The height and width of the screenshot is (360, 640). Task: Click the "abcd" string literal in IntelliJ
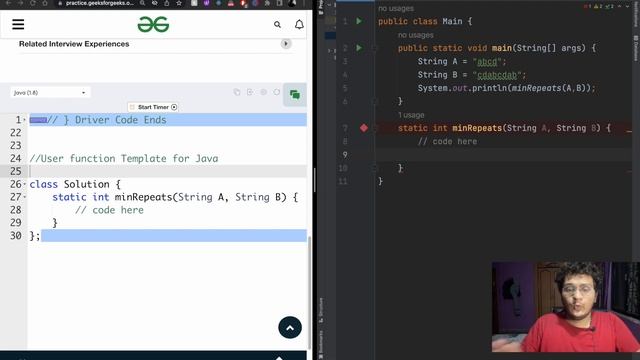tap(487, 62)
